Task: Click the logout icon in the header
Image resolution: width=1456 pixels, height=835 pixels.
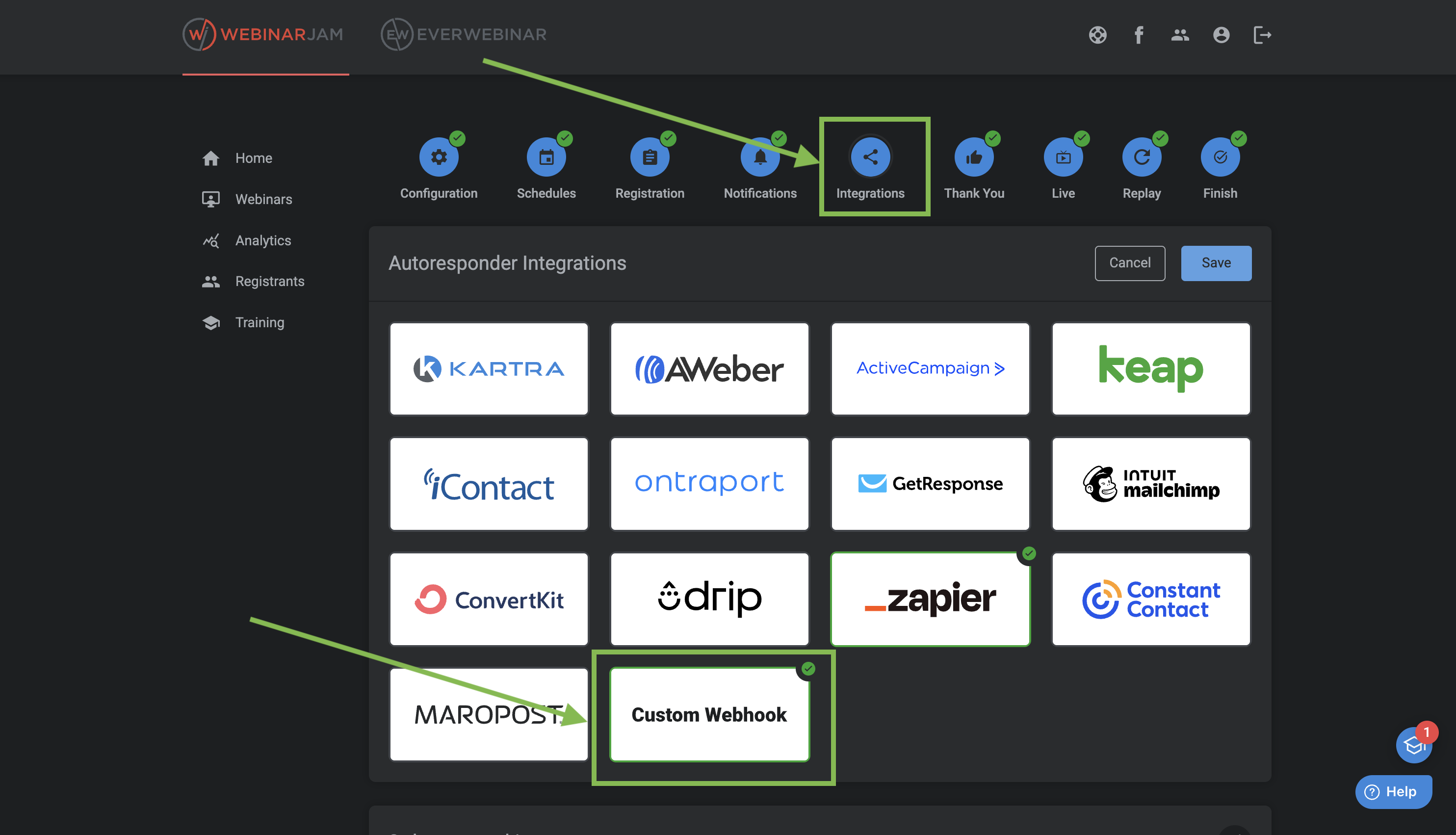Action: 1262,35
